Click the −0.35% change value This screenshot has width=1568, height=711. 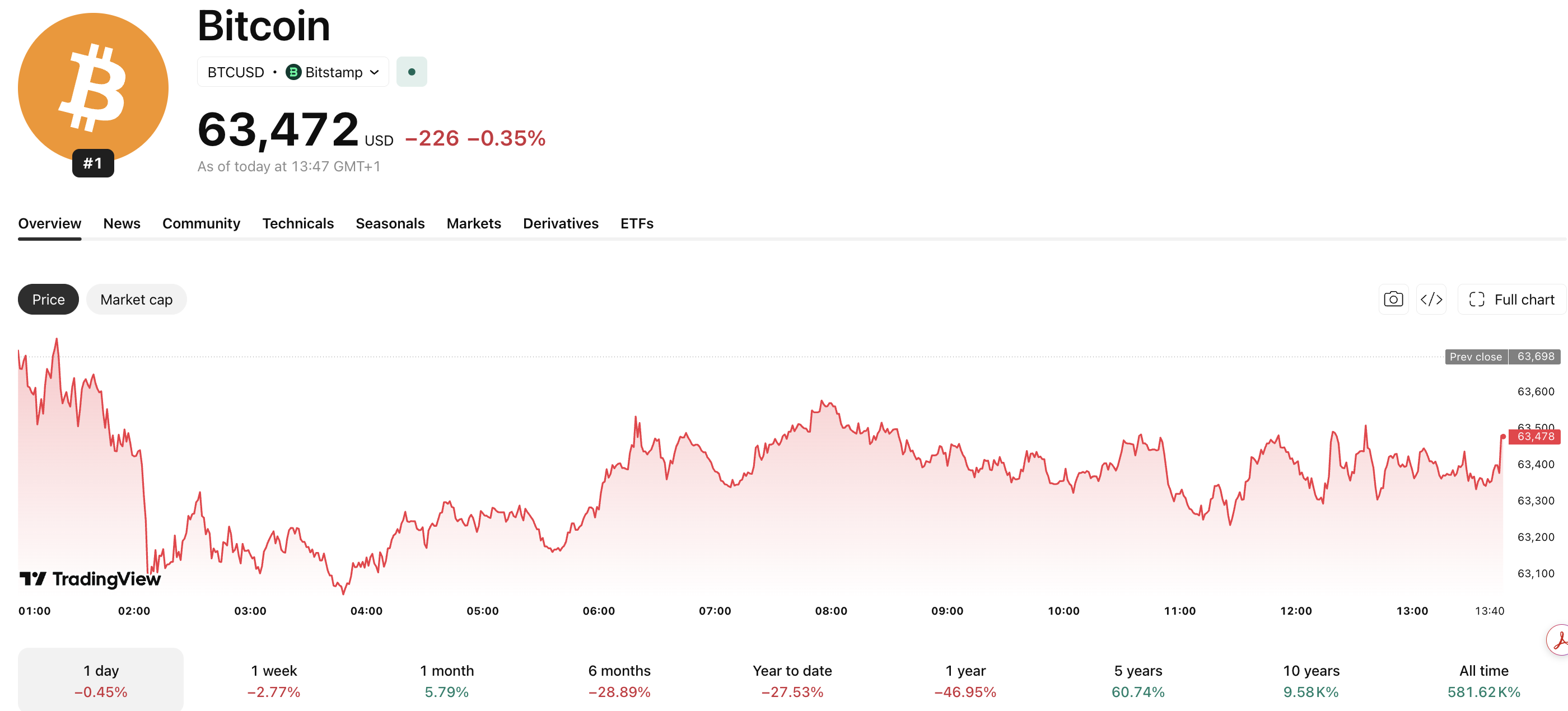(506, 138)
